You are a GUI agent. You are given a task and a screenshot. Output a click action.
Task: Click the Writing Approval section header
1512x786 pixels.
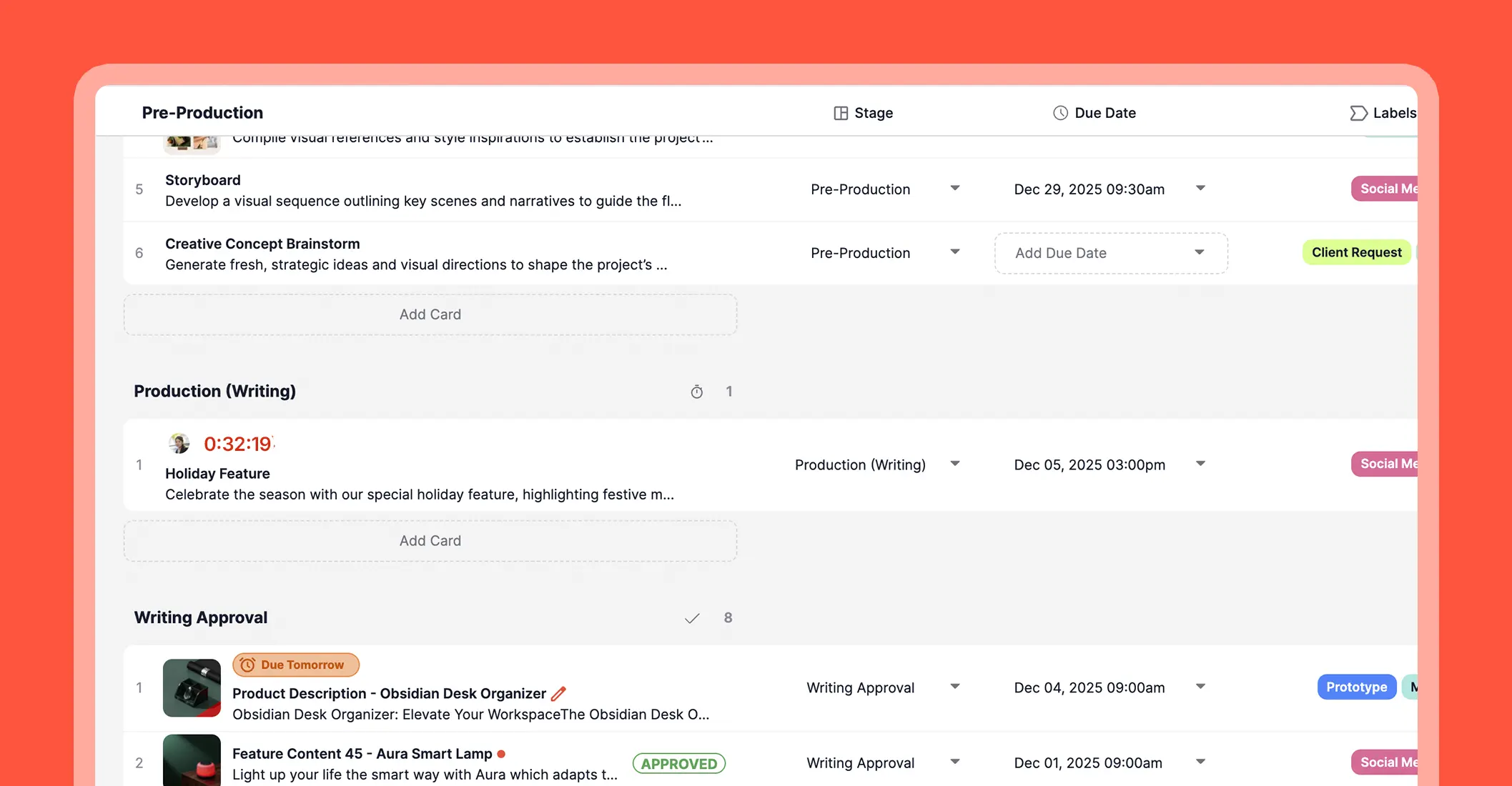coord(201,617)
